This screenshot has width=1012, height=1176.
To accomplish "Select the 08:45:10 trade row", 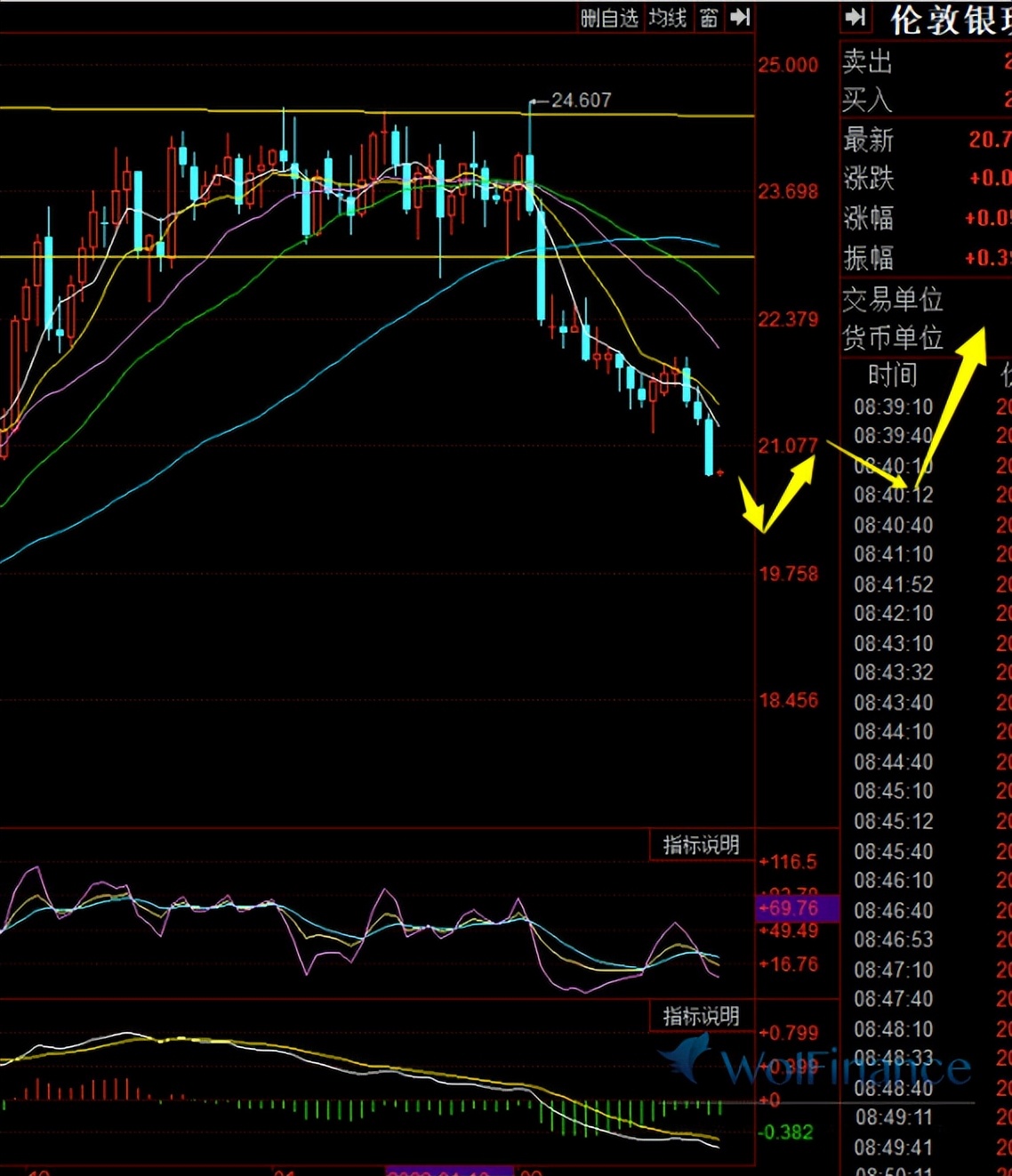I will pos(894,792).
